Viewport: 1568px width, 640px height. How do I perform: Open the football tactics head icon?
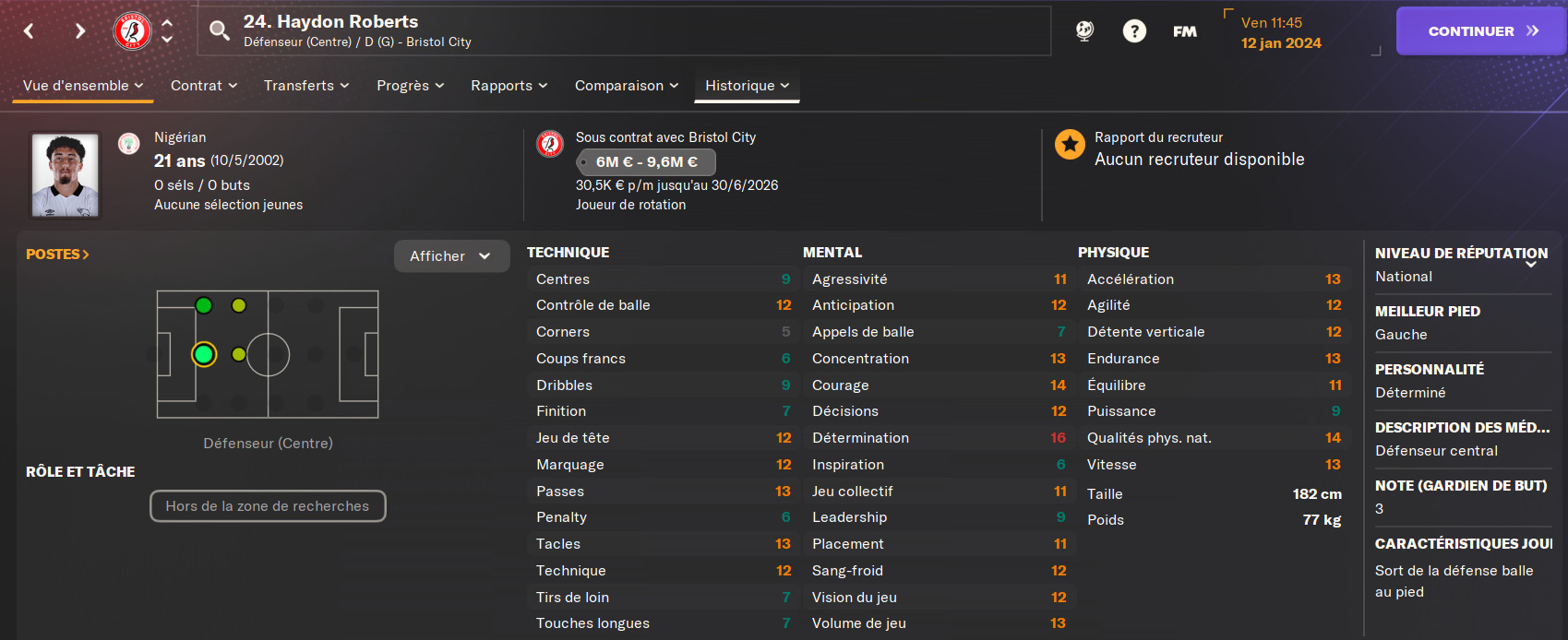1084,31
